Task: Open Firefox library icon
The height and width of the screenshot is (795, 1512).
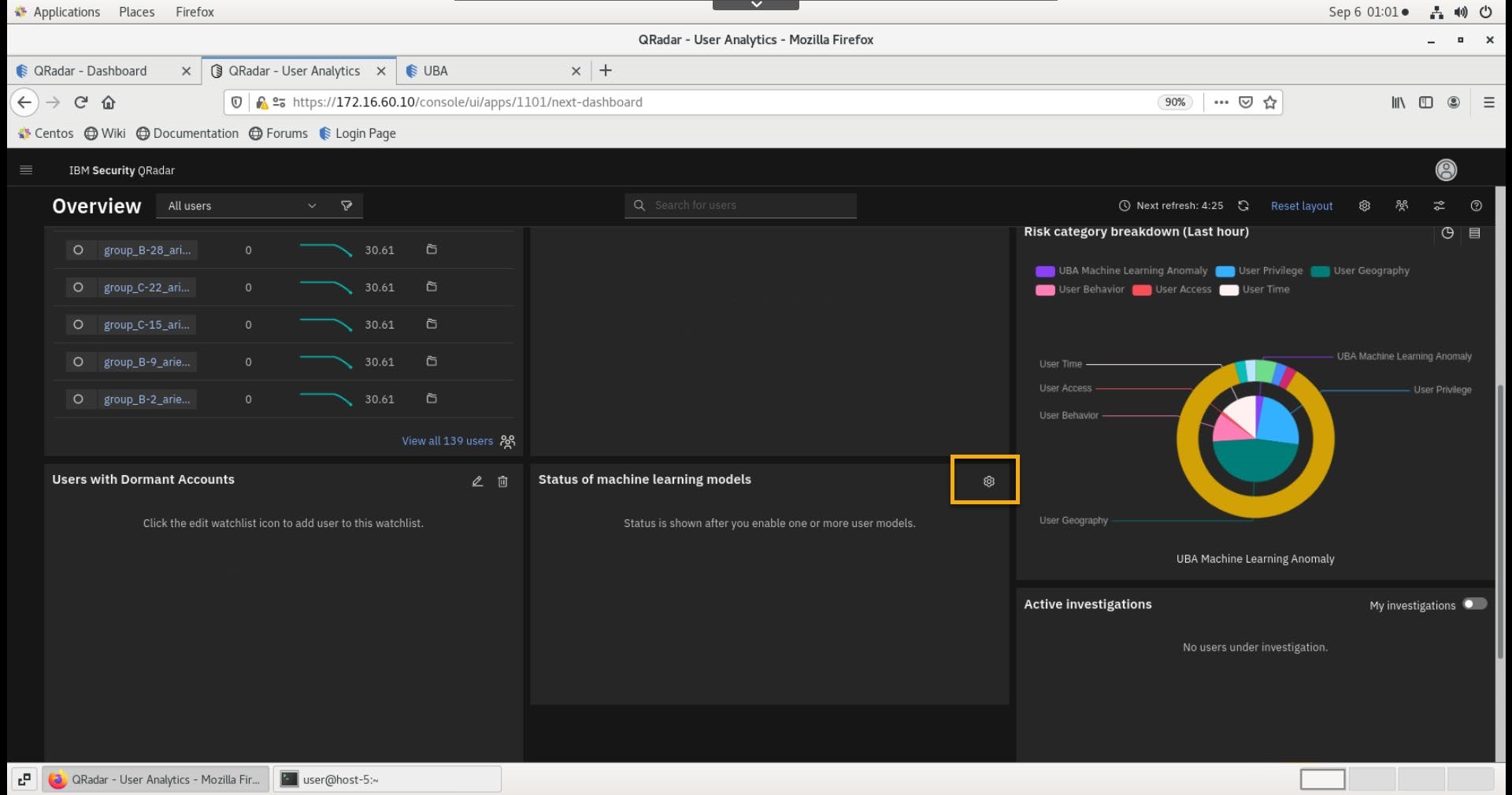Action: pos(1399,102)
